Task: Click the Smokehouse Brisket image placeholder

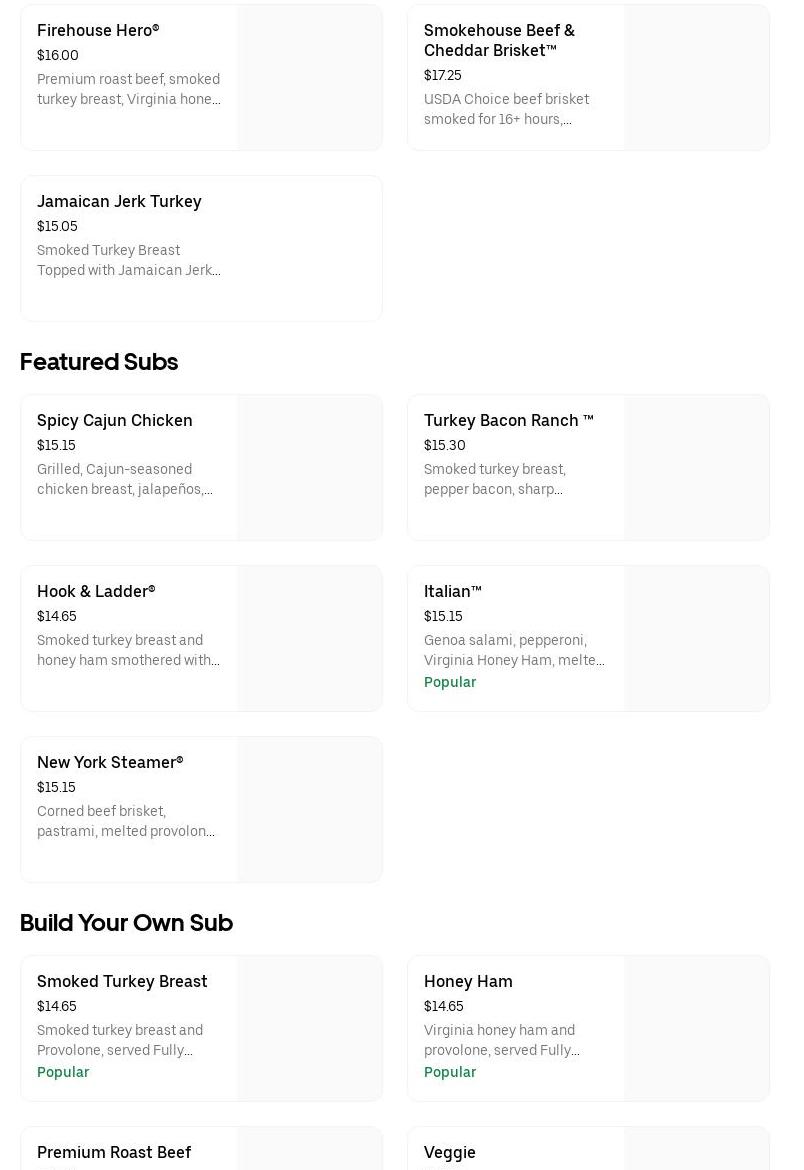Action: pyautogui.click(x=696, y=78)
